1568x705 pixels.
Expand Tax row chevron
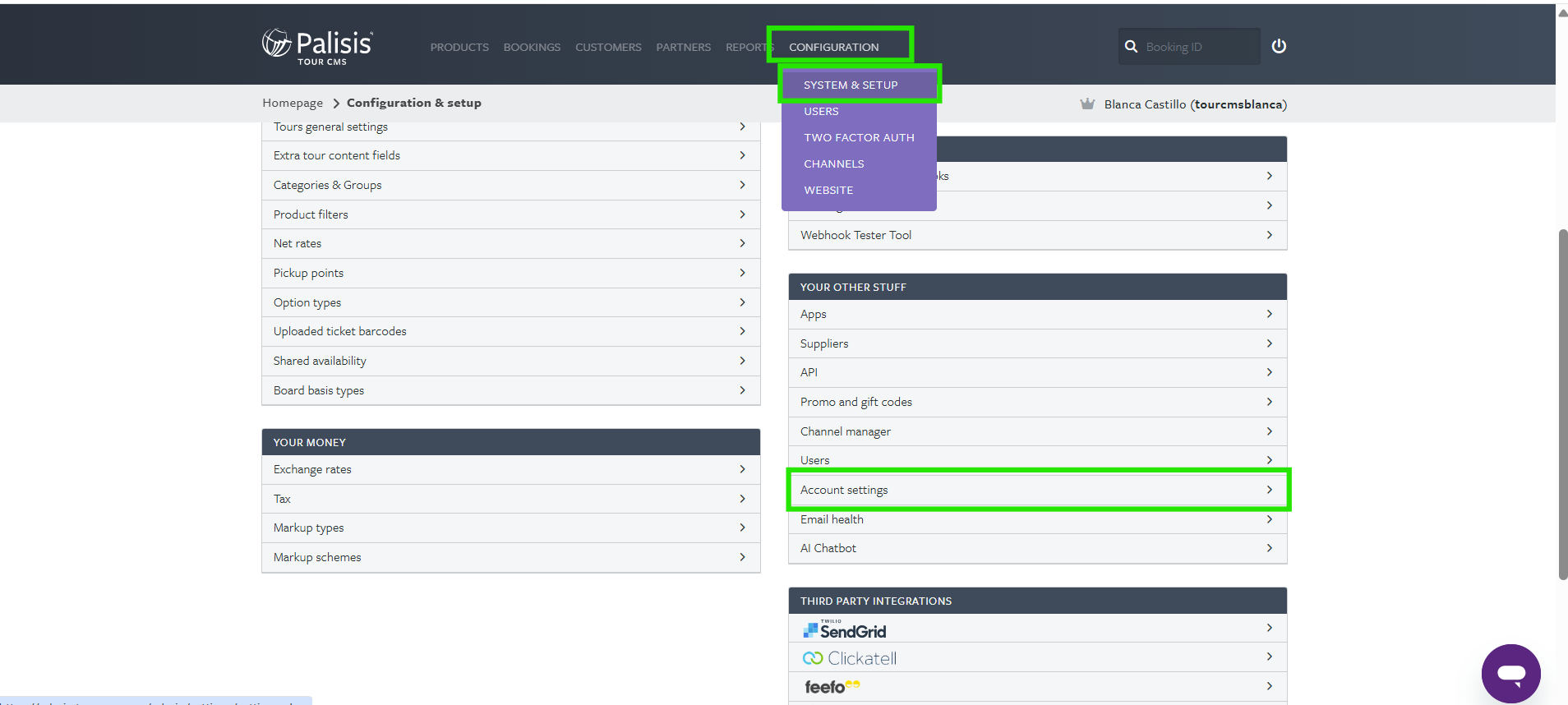click(742, 499)
